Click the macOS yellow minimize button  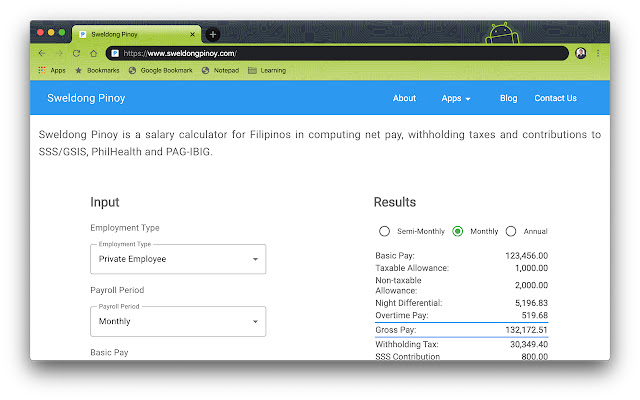pos(51,32)
